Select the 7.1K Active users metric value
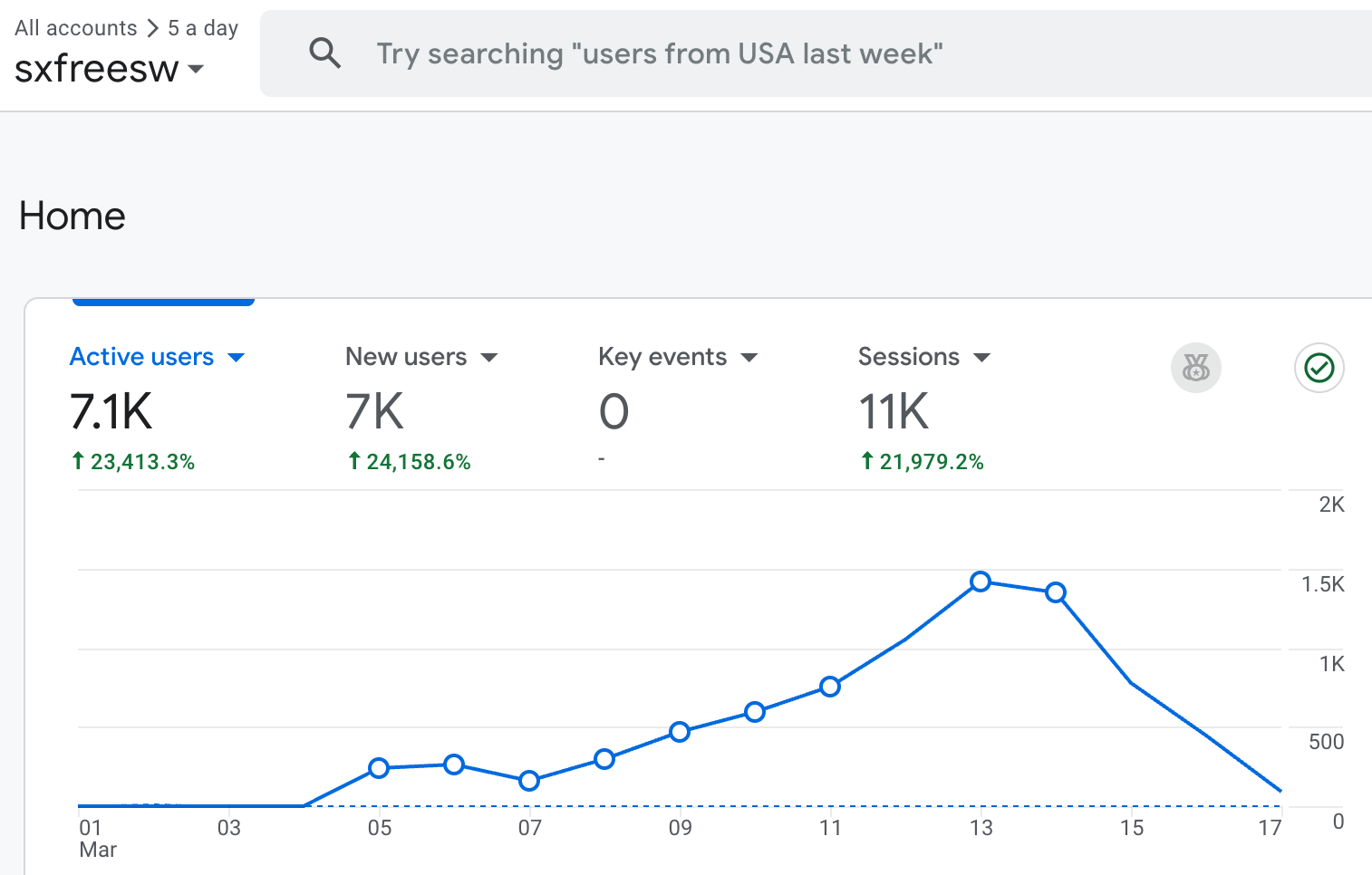1372x875 pixels. pos(111,412)
